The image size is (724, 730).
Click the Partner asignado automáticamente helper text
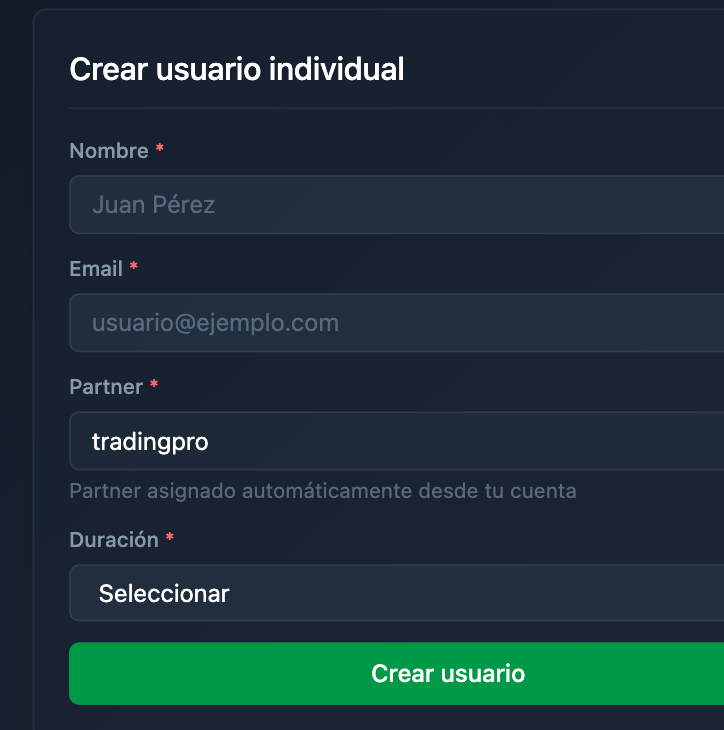(322, 491)
